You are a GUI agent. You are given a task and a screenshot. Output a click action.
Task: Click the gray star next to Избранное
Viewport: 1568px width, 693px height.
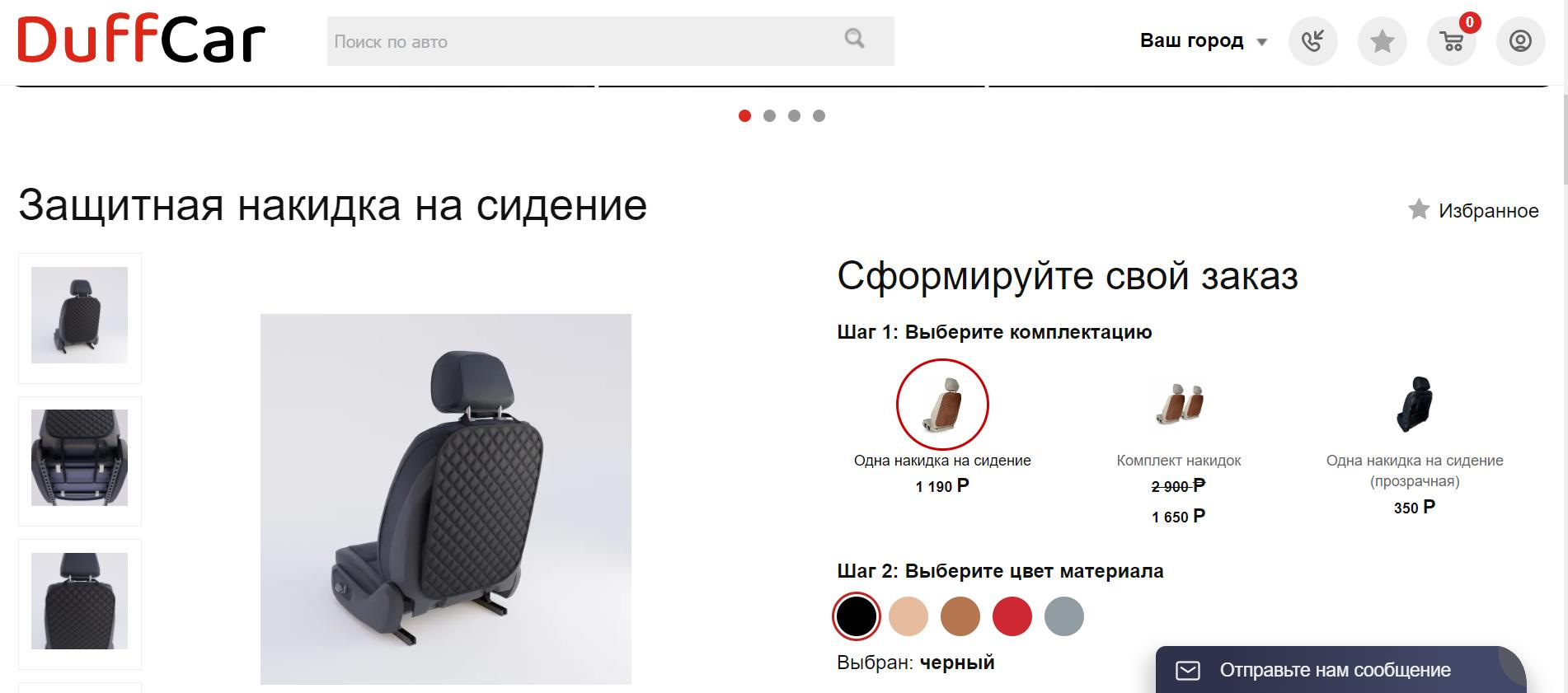[x=1419, y=209]
